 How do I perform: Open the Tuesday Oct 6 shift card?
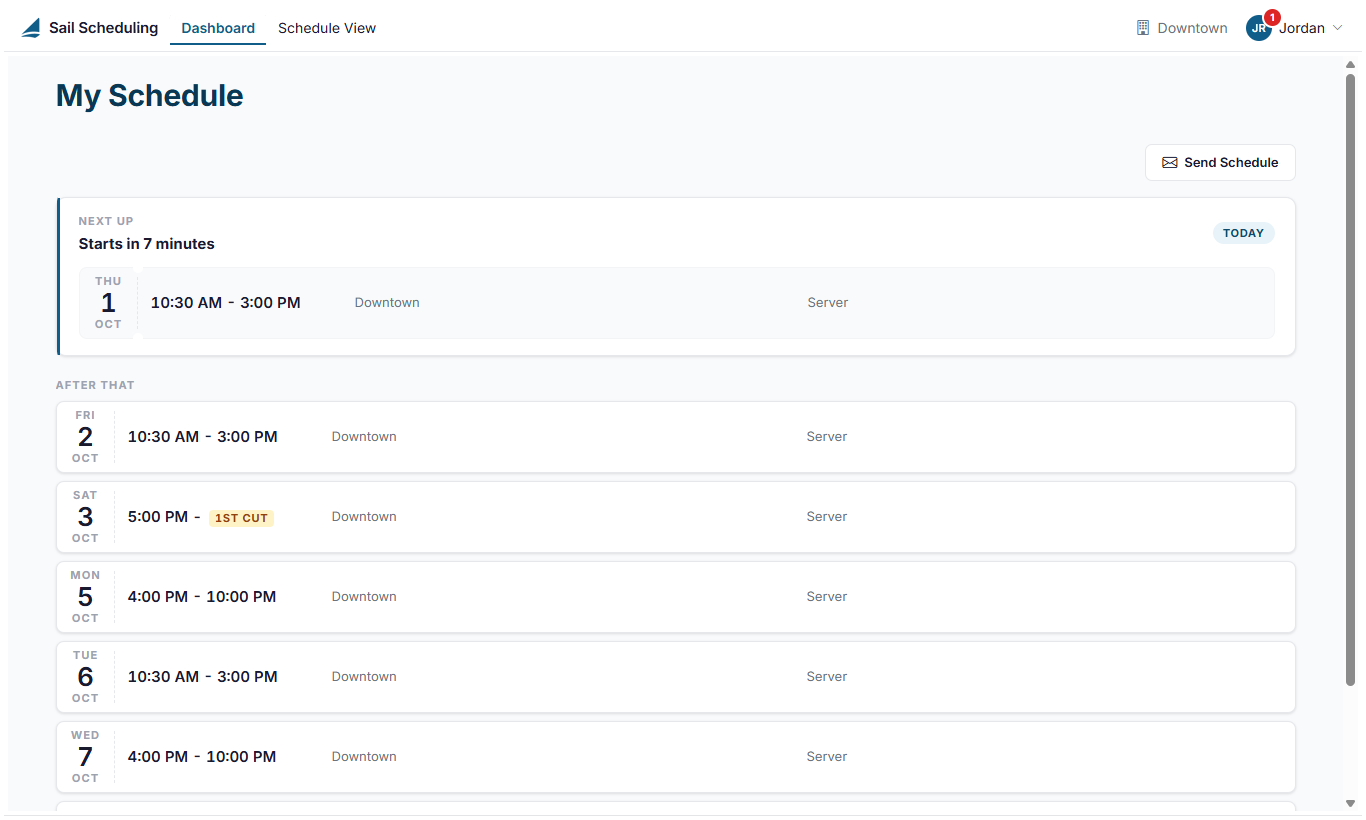676,677
